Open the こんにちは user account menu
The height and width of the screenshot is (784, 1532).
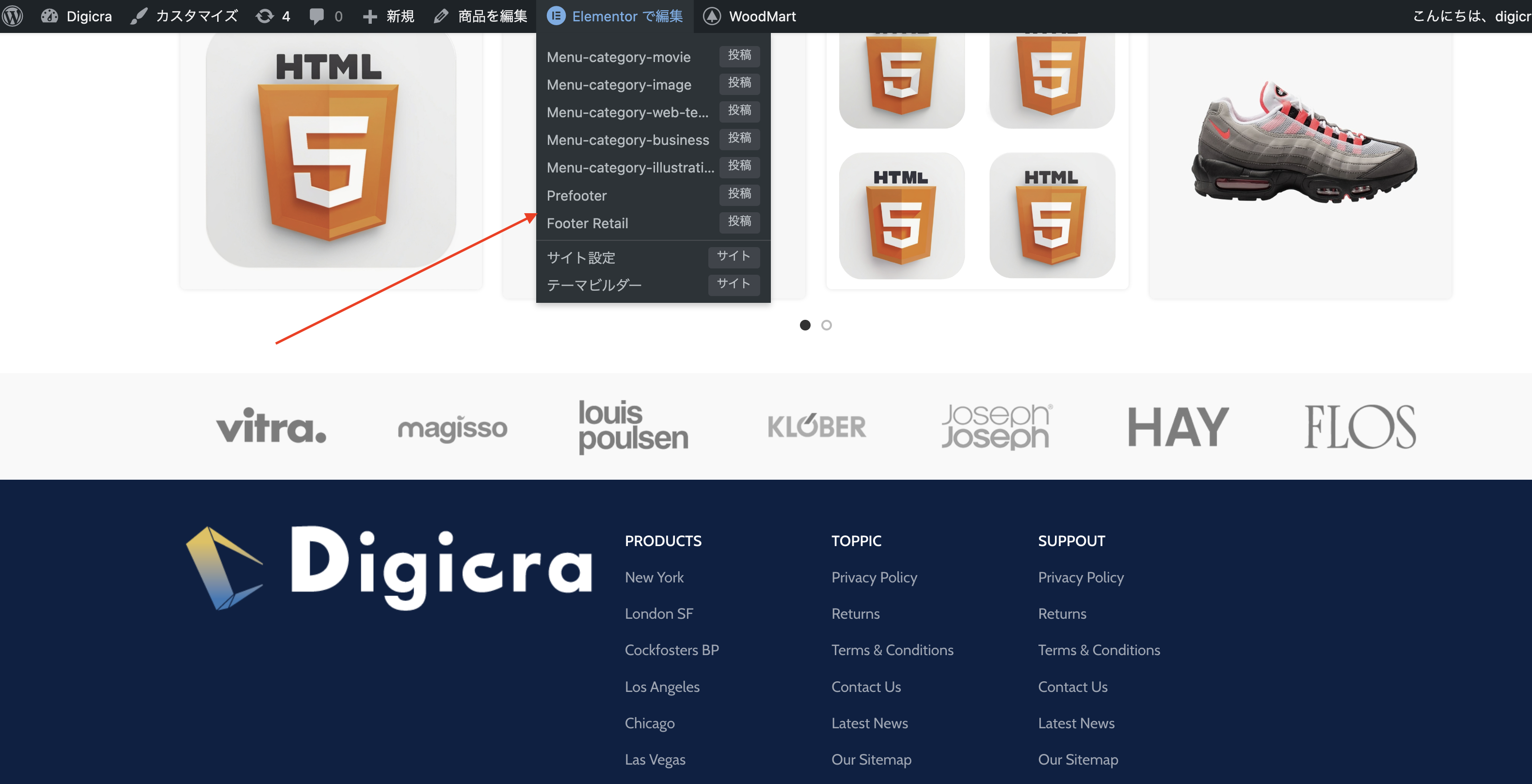pyautogui.click(x=1471, y=16)
